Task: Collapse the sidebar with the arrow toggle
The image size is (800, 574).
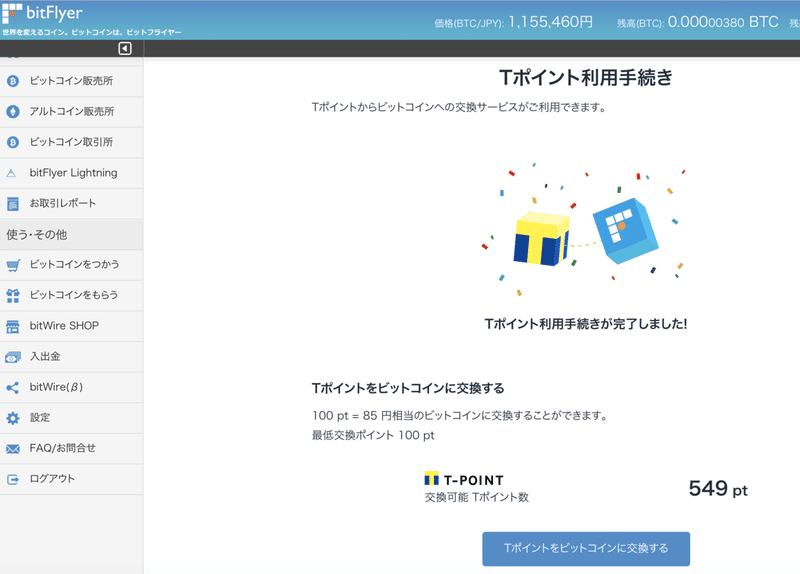Action: pos(125,48)
